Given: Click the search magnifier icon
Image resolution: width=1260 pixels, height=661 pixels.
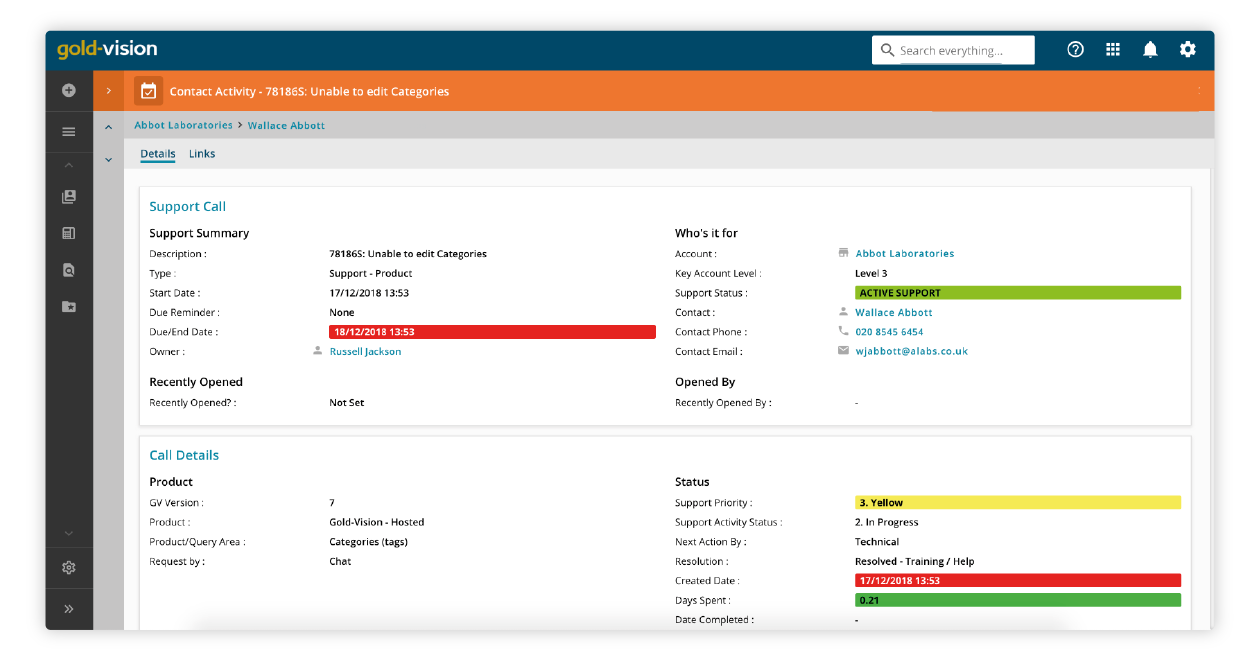Looking at the screenshot, I should pos(887,50).
